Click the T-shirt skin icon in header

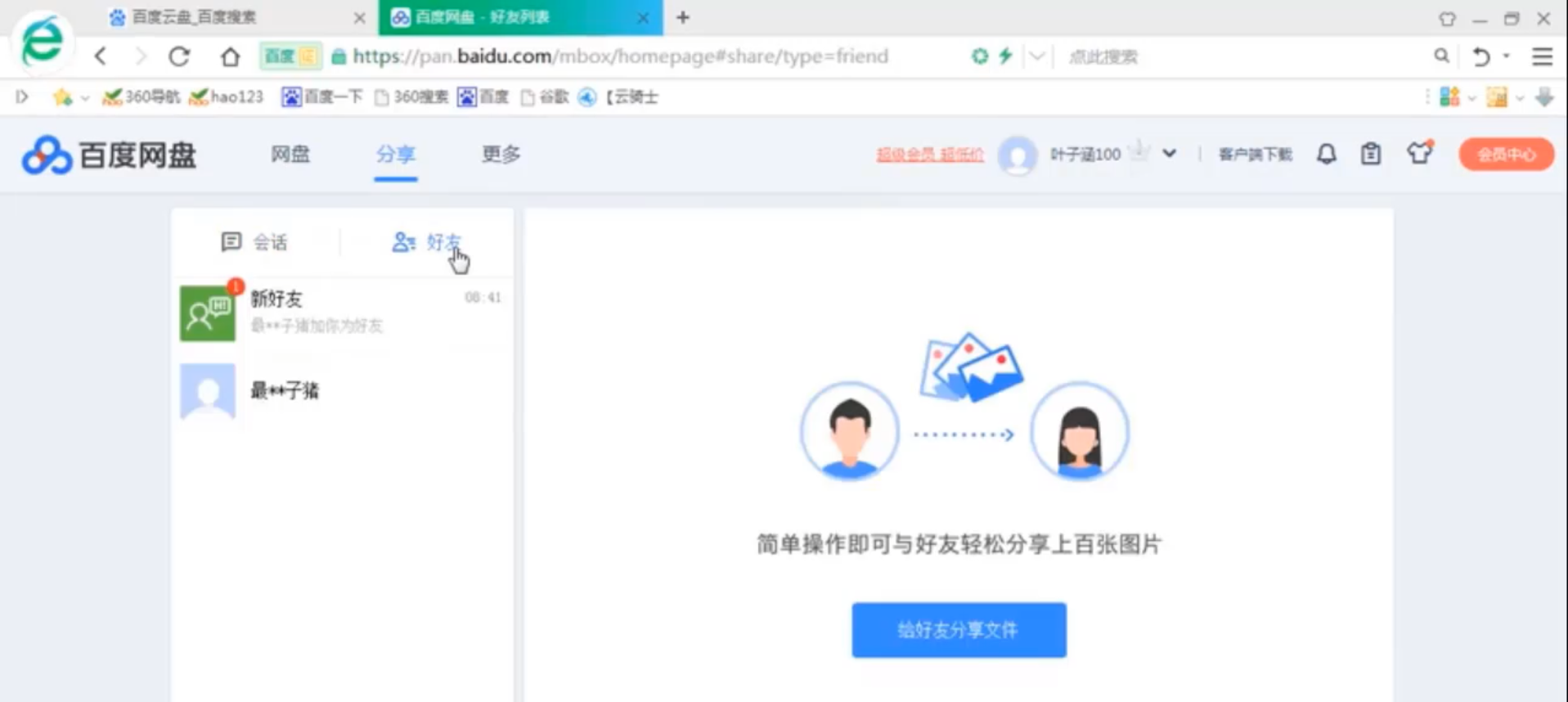pyautogui.click(x=1419, y=153)
